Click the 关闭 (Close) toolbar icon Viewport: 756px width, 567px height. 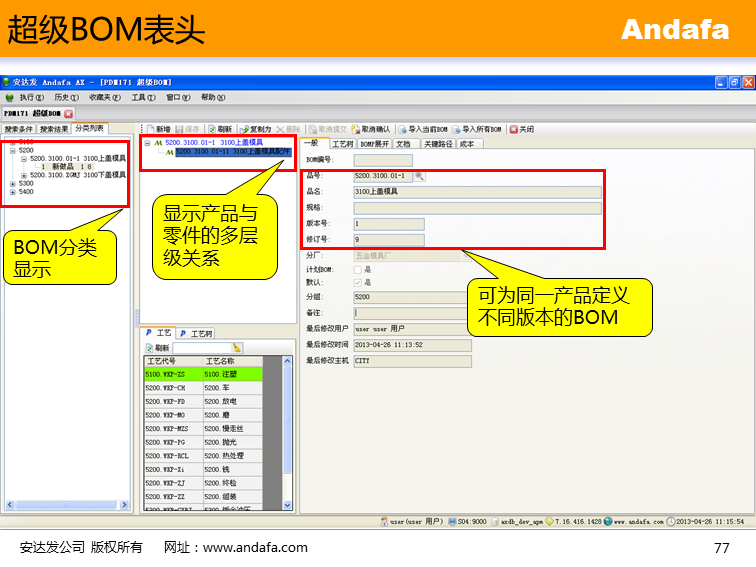(x=513, y=129)
